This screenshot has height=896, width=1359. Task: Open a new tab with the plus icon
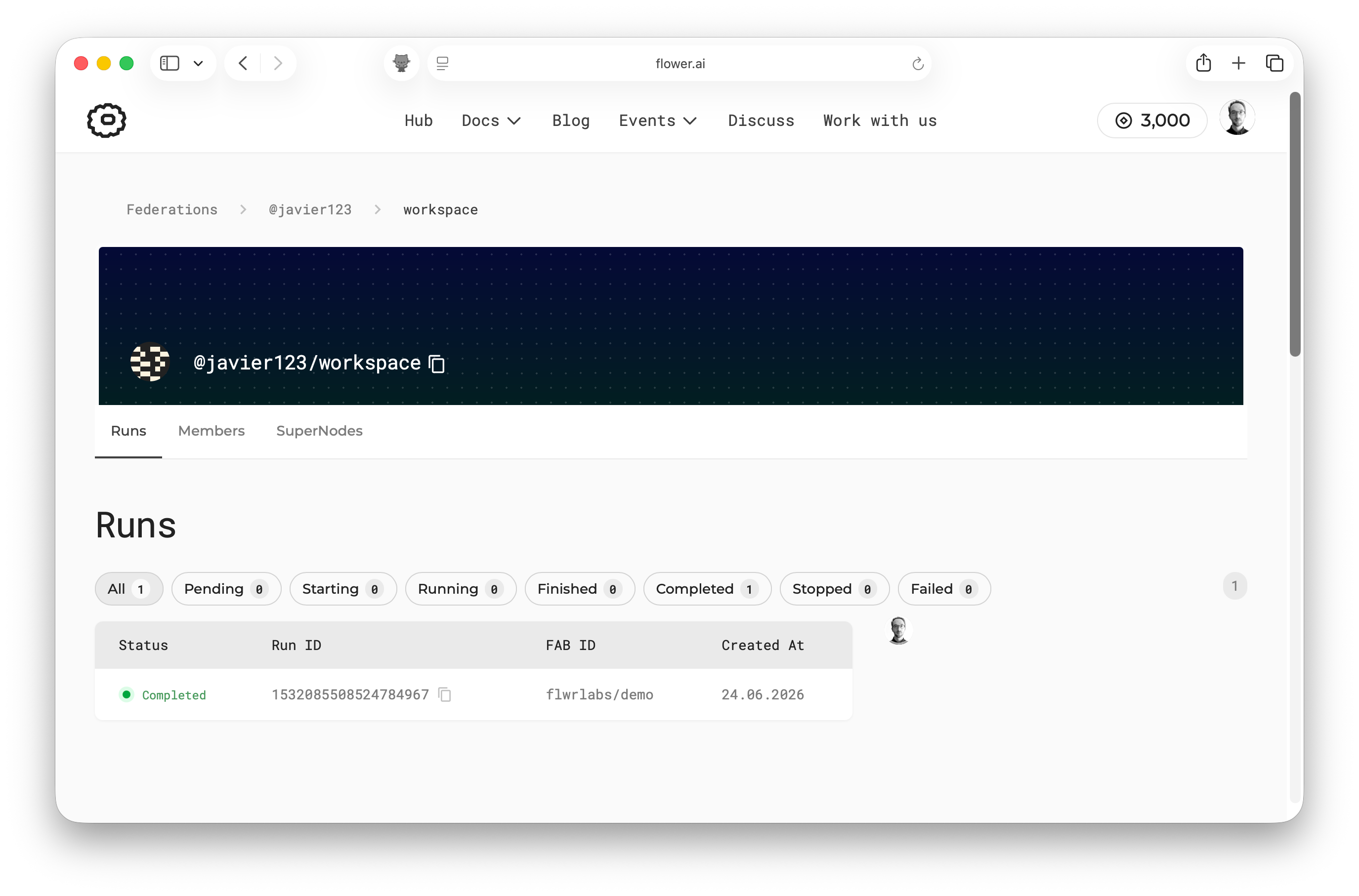point(1238,63)
